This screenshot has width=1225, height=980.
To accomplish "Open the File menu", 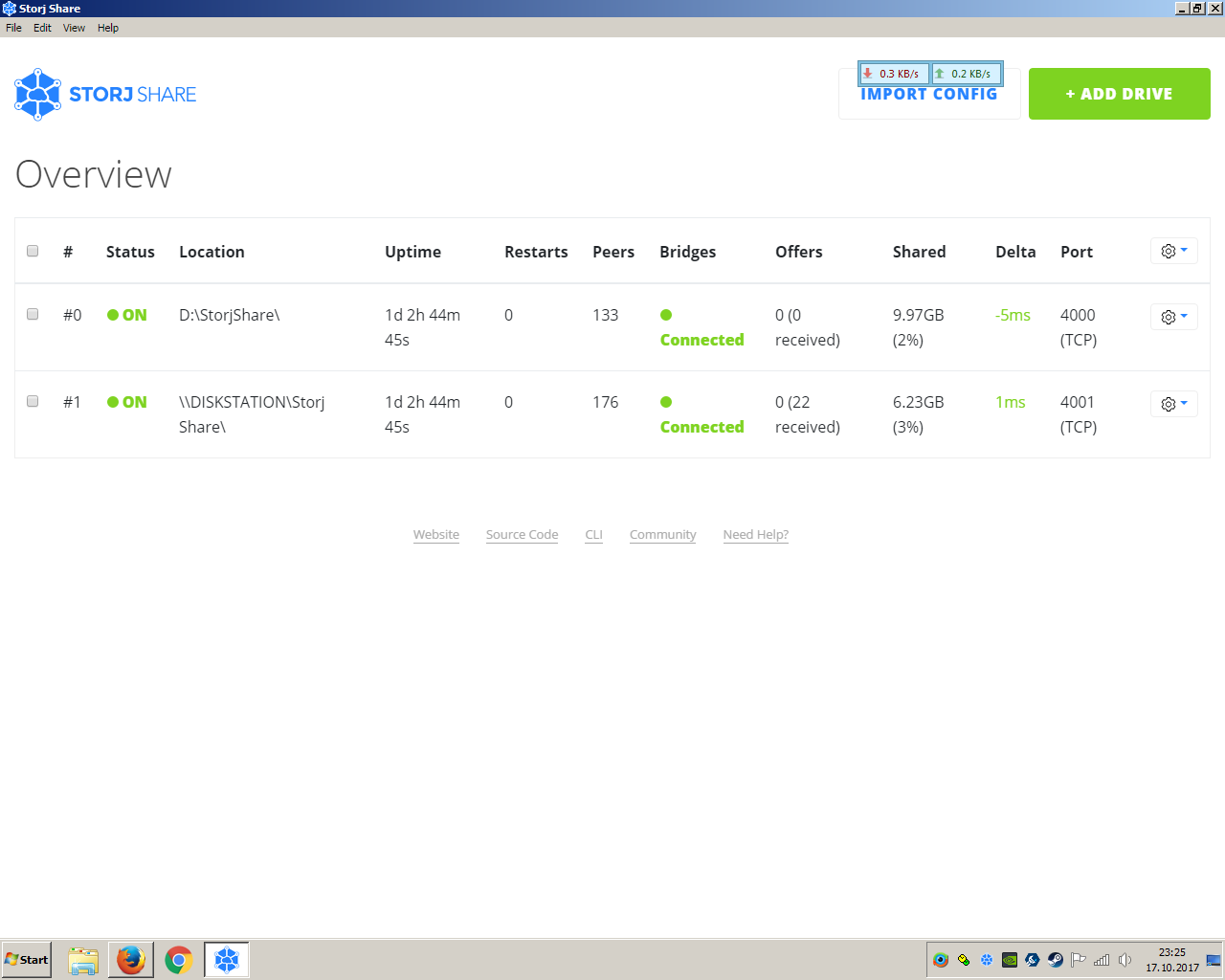I will click(x=13, y=28).
